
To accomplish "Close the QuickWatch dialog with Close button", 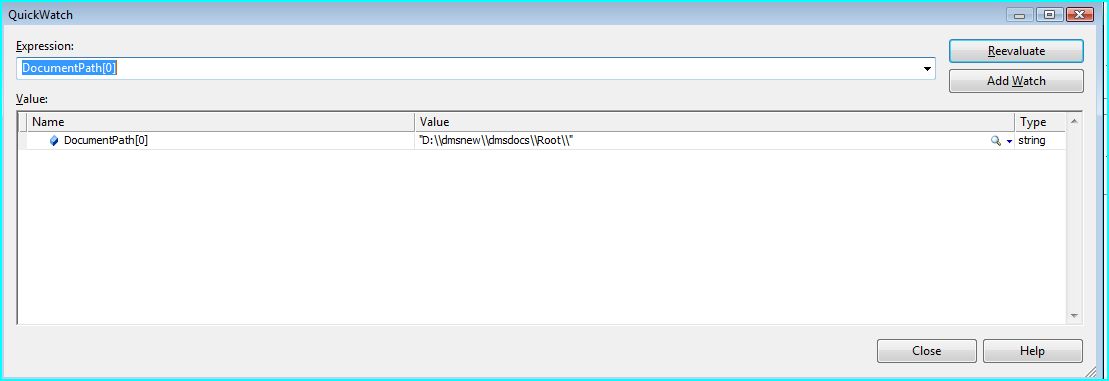I will point(927,351).
